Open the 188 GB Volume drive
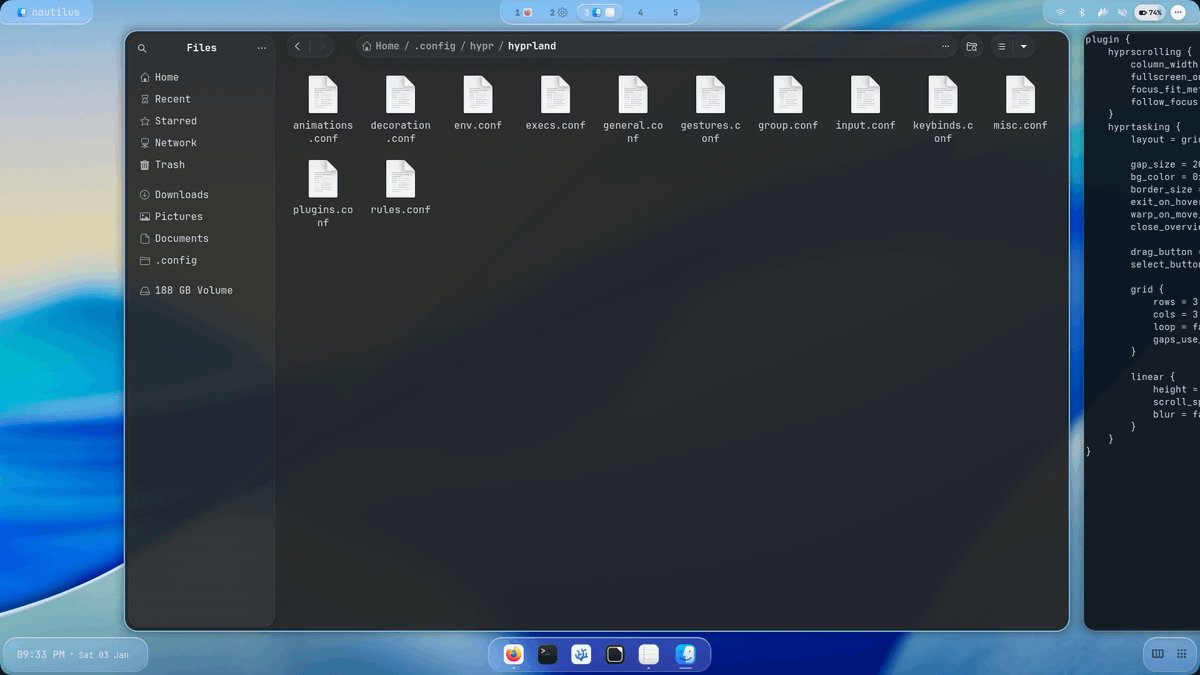The image size is (1200, 675). 201,291
